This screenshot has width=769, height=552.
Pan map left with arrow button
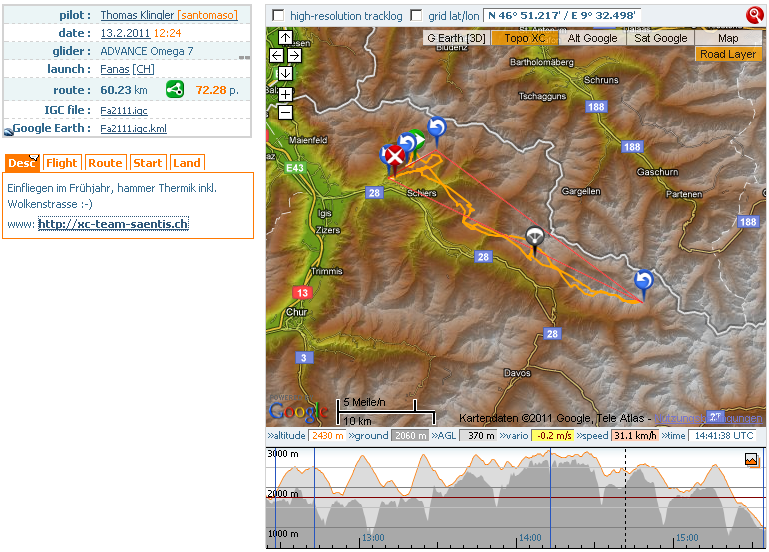(277, 55)
